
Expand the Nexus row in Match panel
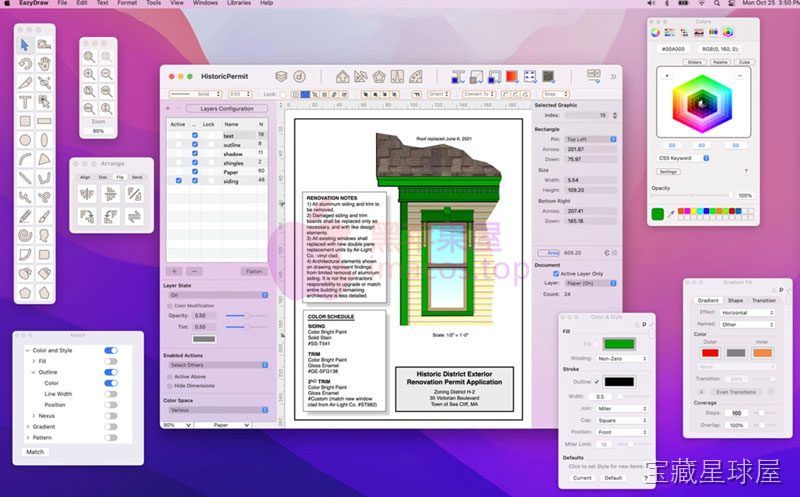pos(34,416)
